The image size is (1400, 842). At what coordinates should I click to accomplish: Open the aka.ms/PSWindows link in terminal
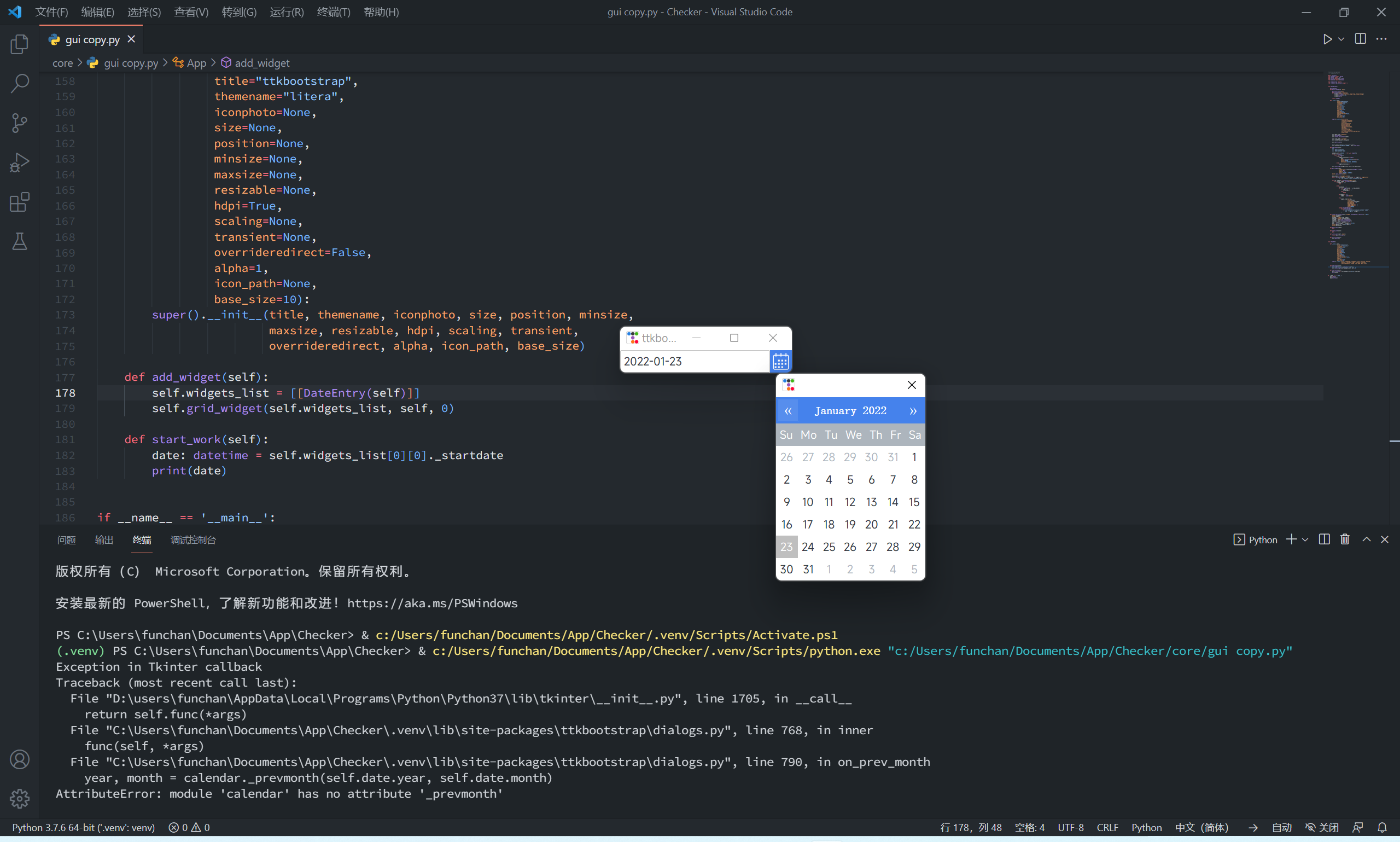coord(431,603)
